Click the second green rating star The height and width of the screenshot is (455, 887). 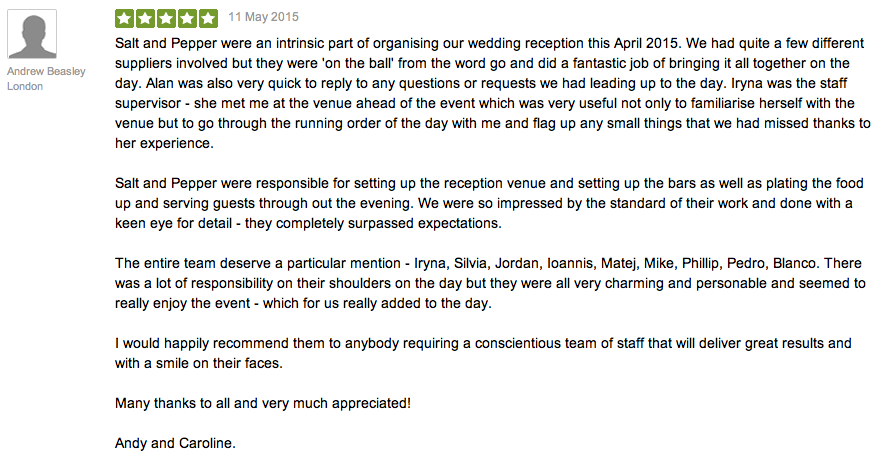click(145, 18)
